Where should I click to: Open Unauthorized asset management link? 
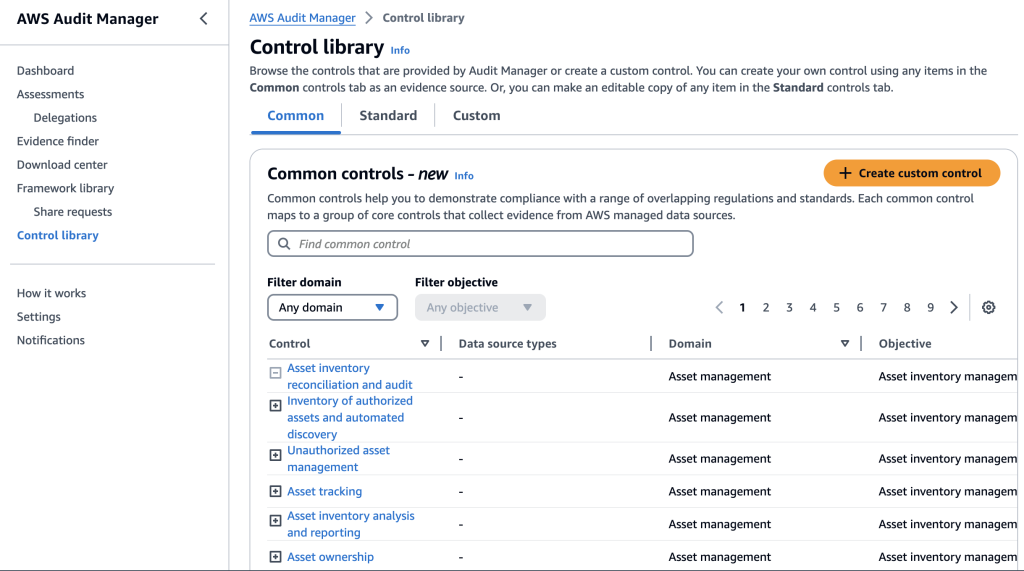click(x=338, y=459)
